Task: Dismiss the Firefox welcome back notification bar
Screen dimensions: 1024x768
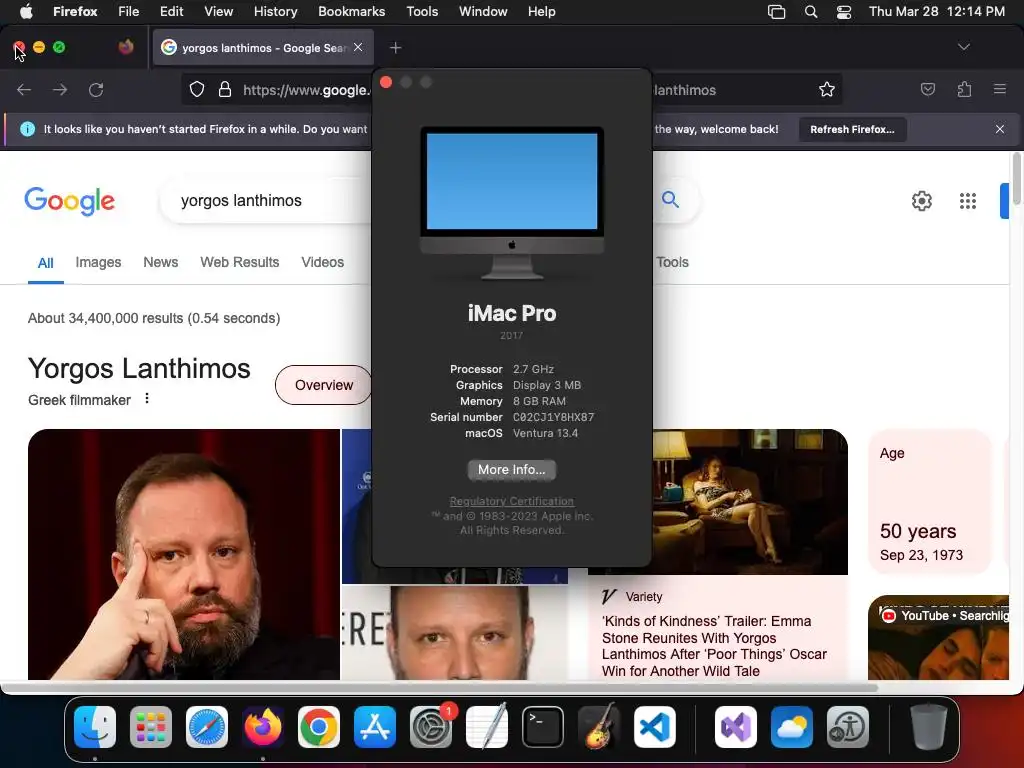Action: click(999, 129)
